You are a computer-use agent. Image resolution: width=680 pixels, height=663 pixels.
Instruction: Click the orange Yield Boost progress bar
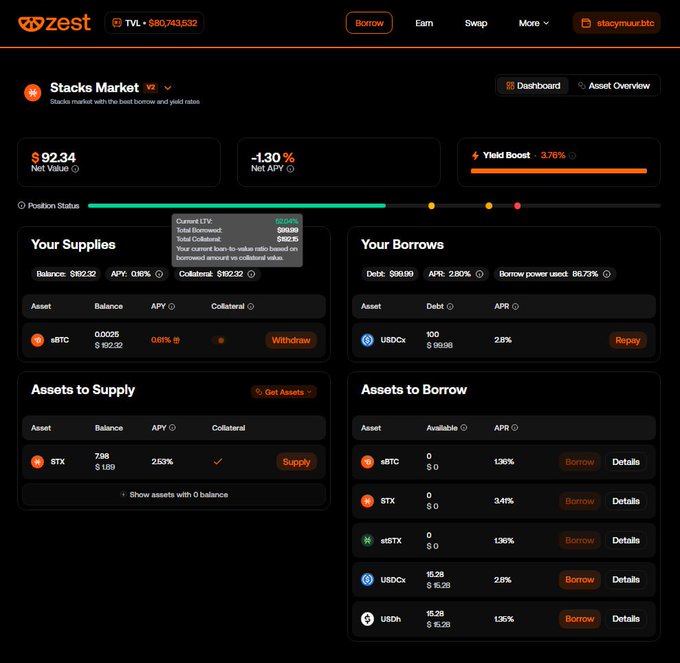tap(559, 171)
